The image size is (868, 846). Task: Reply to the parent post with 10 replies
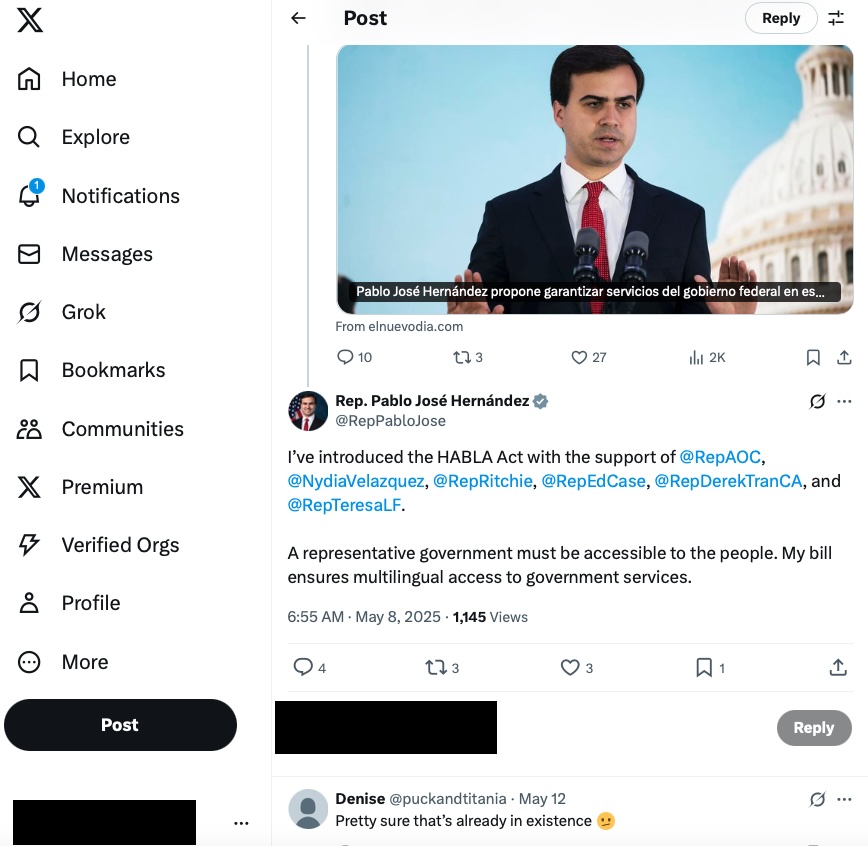(x=354, y=357)
